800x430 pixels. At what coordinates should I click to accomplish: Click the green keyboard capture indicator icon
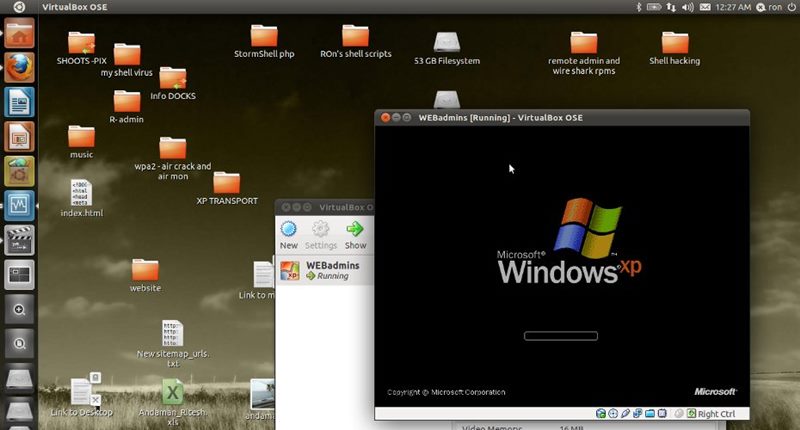pyautogui.click(x=691, y=414)
